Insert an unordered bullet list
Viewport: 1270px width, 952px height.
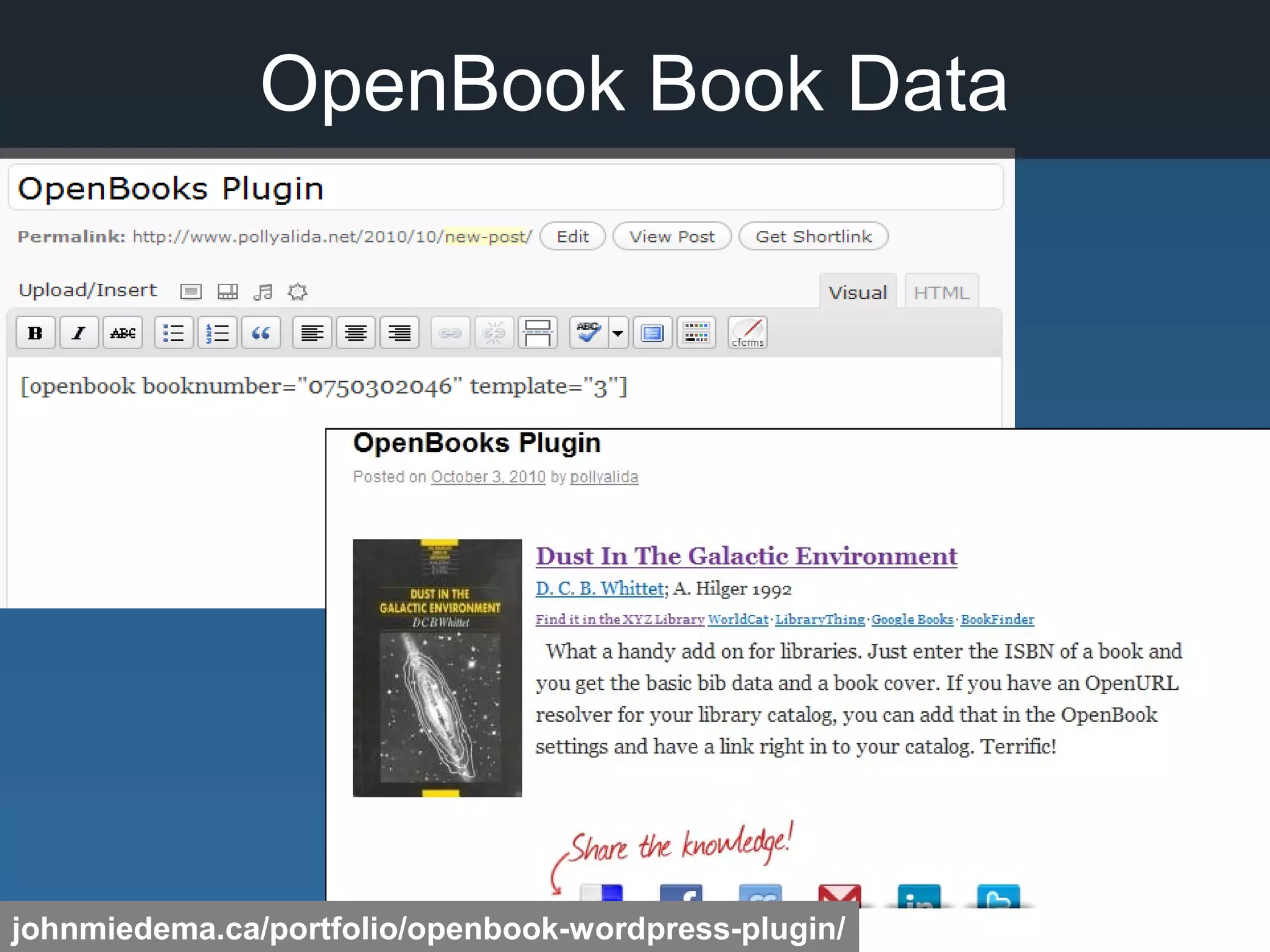(174, 333)
